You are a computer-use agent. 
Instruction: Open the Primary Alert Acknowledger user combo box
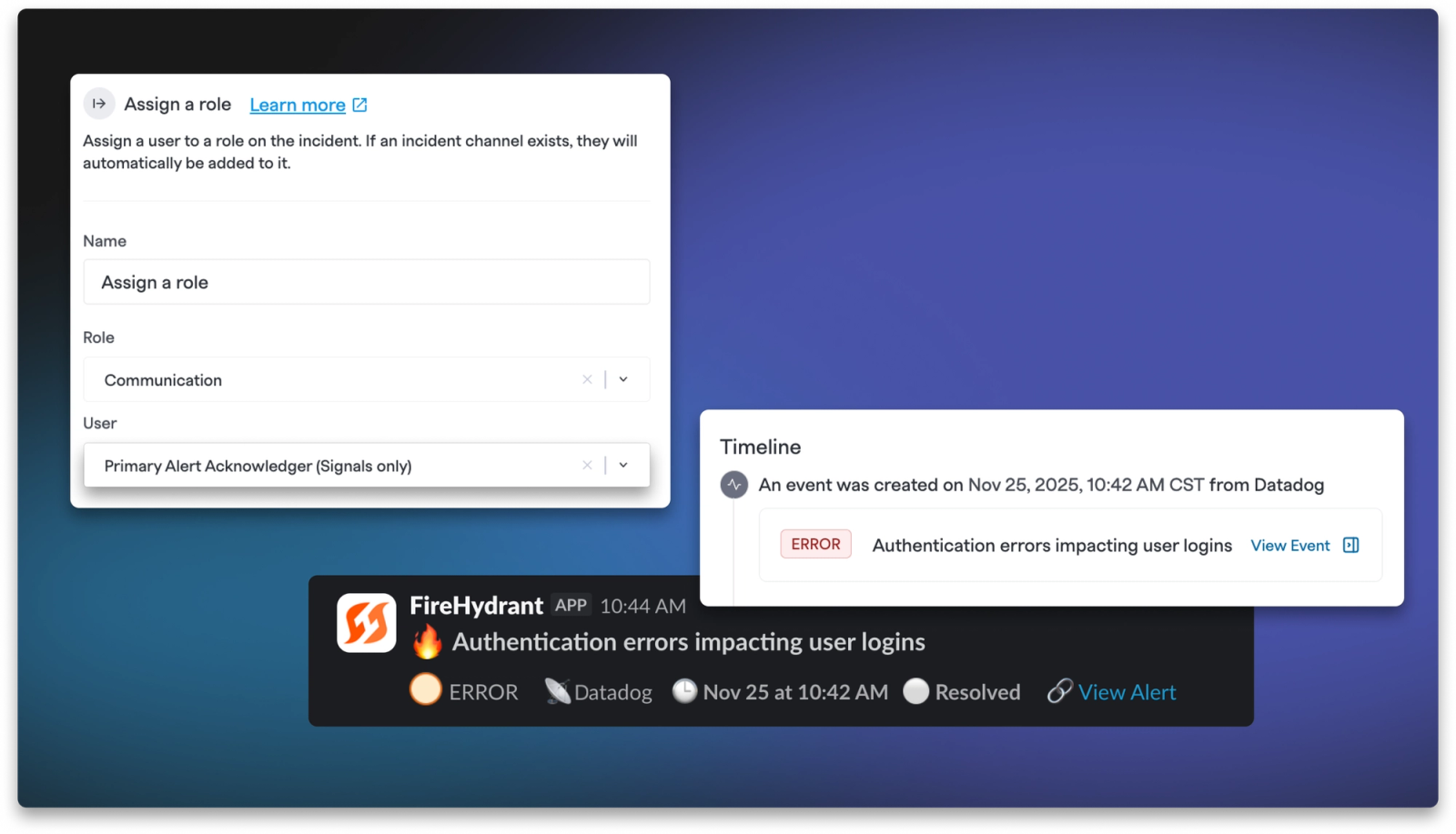[x=367, y=465]
